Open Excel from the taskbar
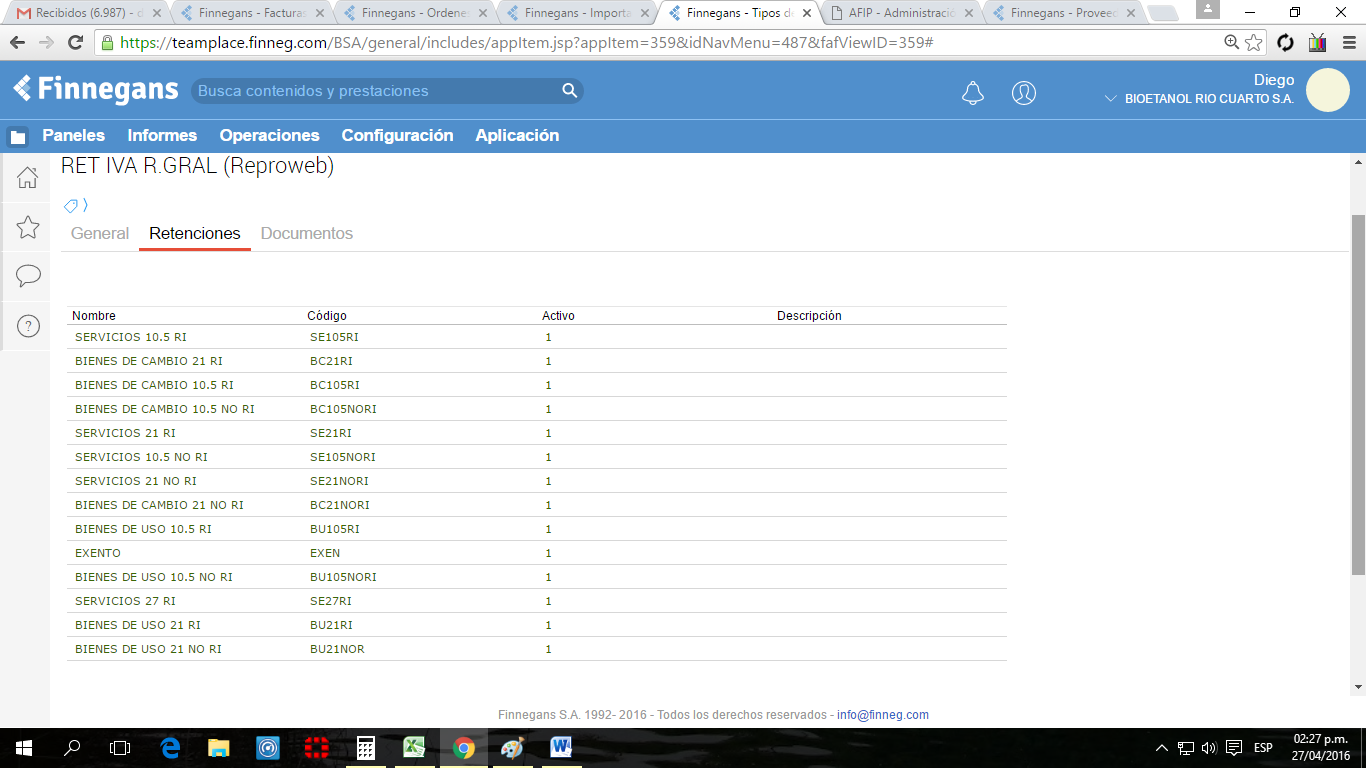 coord(414,747)
